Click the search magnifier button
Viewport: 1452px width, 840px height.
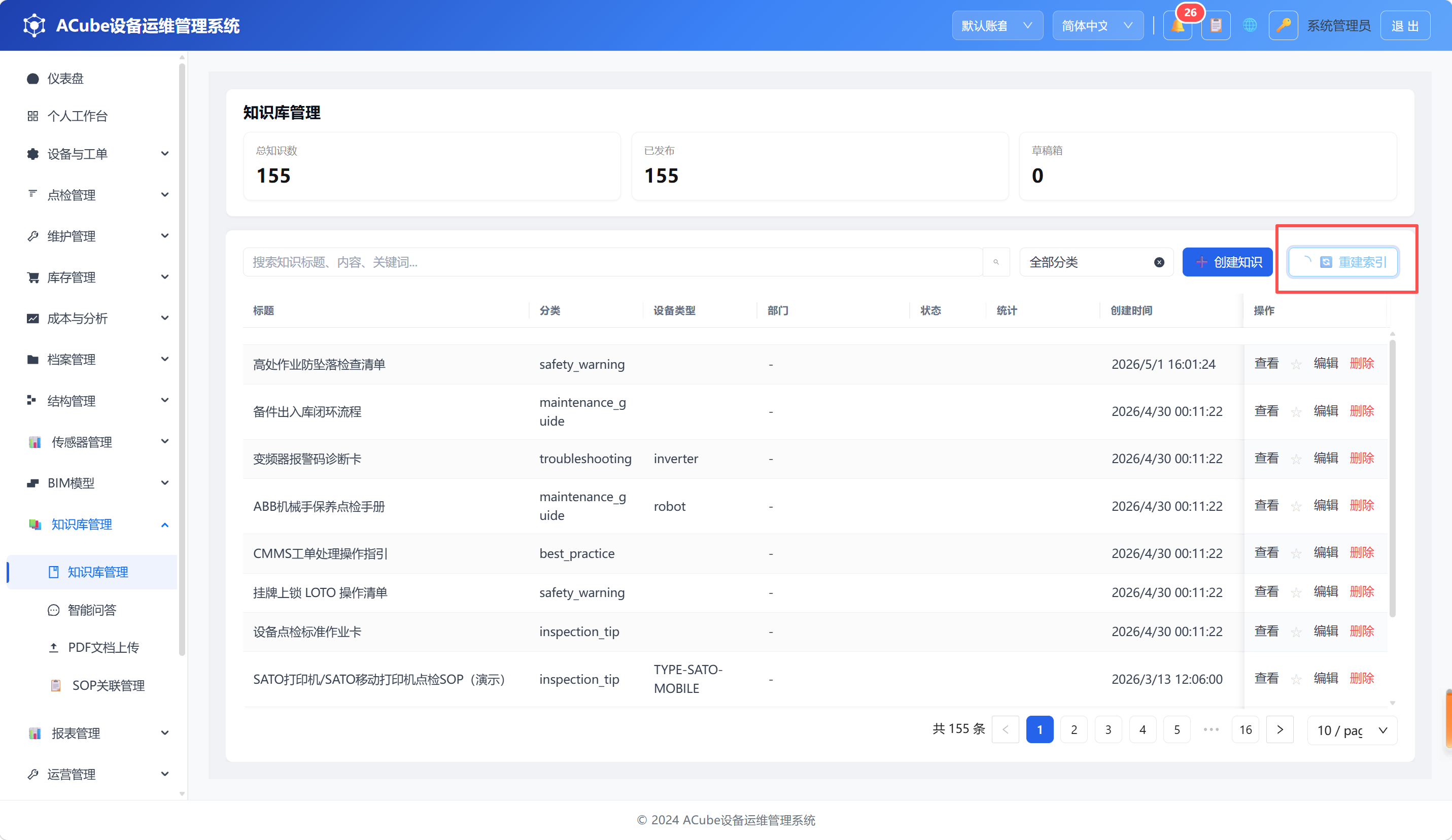[x=996, y=262]
